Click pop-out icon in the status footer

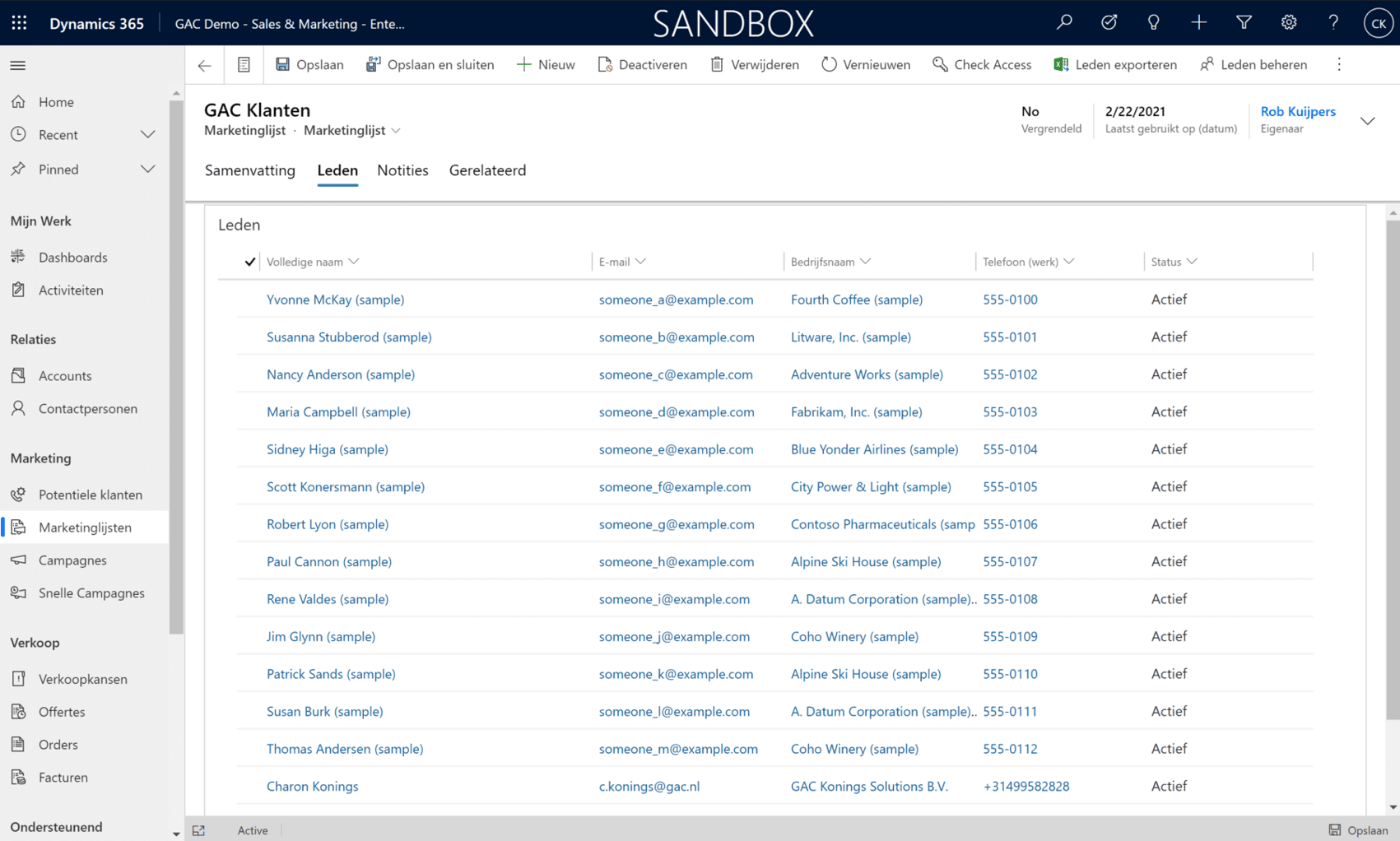tap(198, 830)
